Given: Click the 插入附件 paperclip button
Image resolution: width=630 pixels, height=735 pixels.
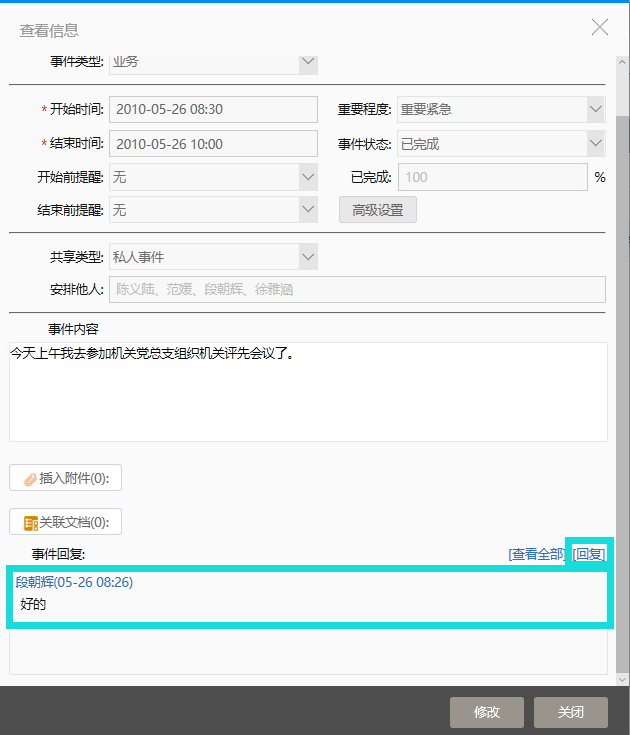Looking at the screenshot, I should tap(66, 479).
